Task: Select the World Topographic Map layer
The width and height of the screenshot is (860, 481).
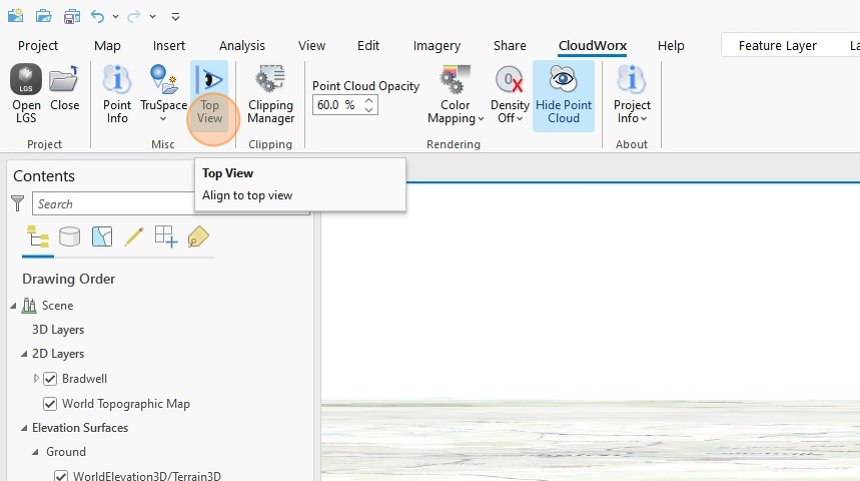Action: tap(126, 404)
